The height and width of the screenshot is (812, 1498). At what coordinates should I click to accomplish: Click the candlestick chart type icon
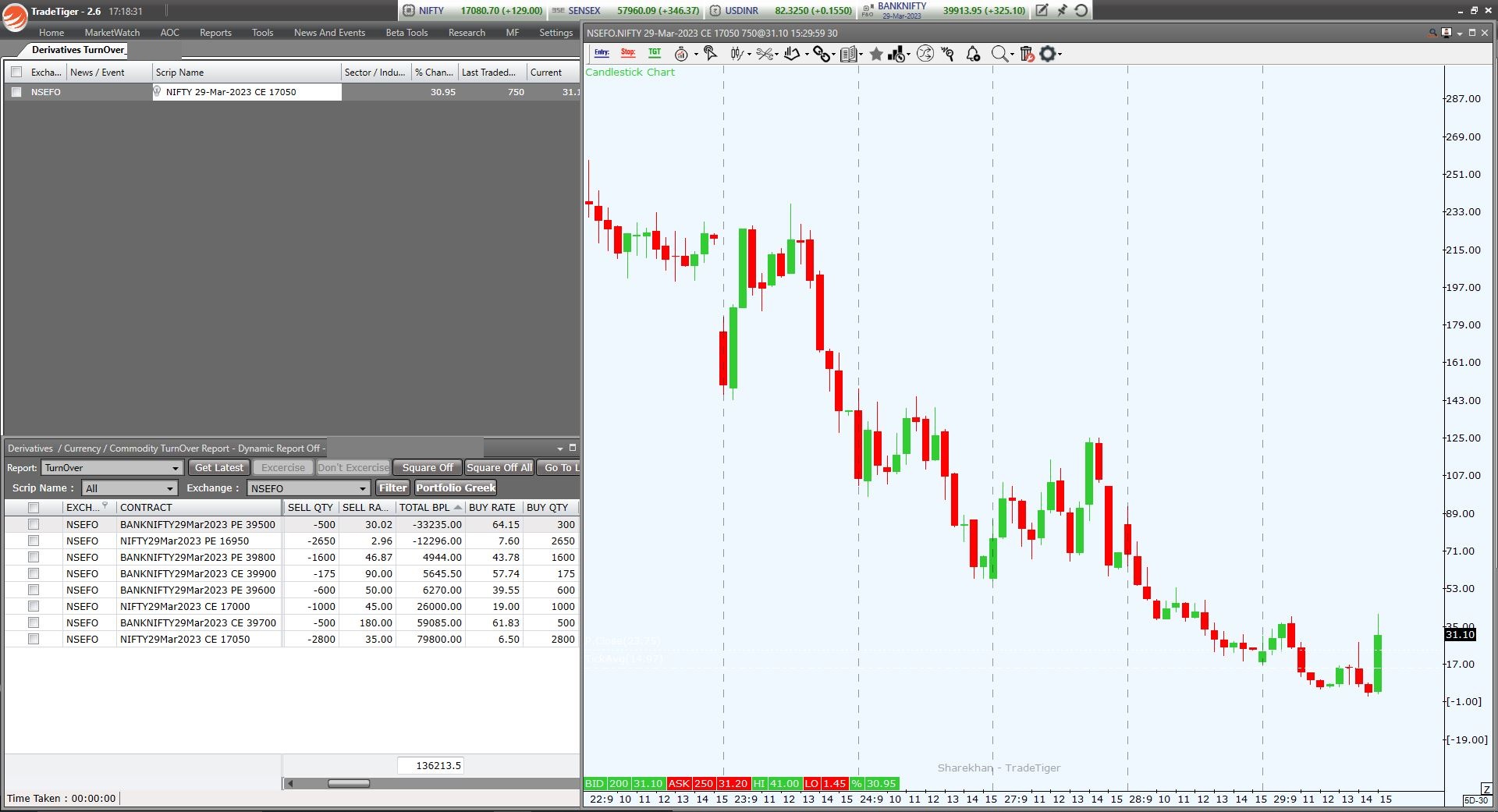(x=737, y=54)
